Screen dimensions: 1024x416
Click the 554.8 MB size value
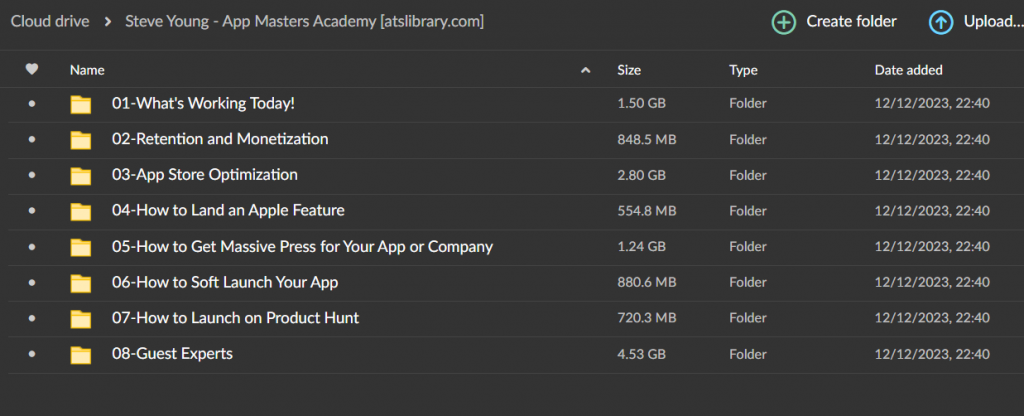click(x=649, y=211)
